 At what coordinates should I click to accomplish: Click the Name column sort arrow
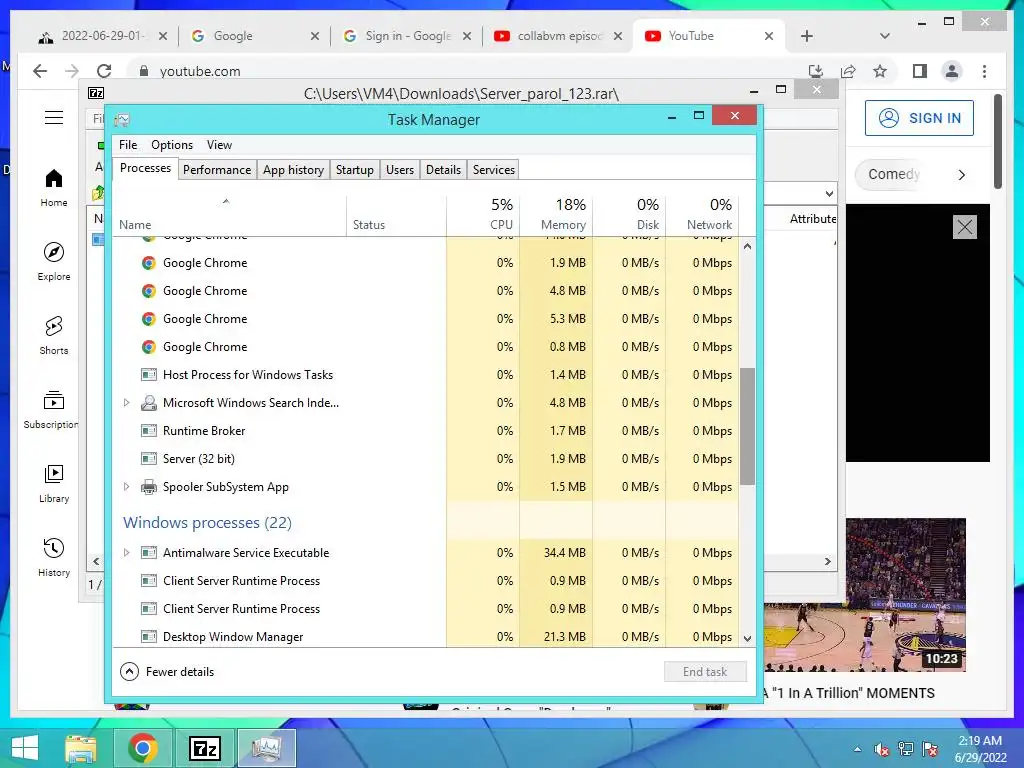pyautogui.click(x=226, y=201)
